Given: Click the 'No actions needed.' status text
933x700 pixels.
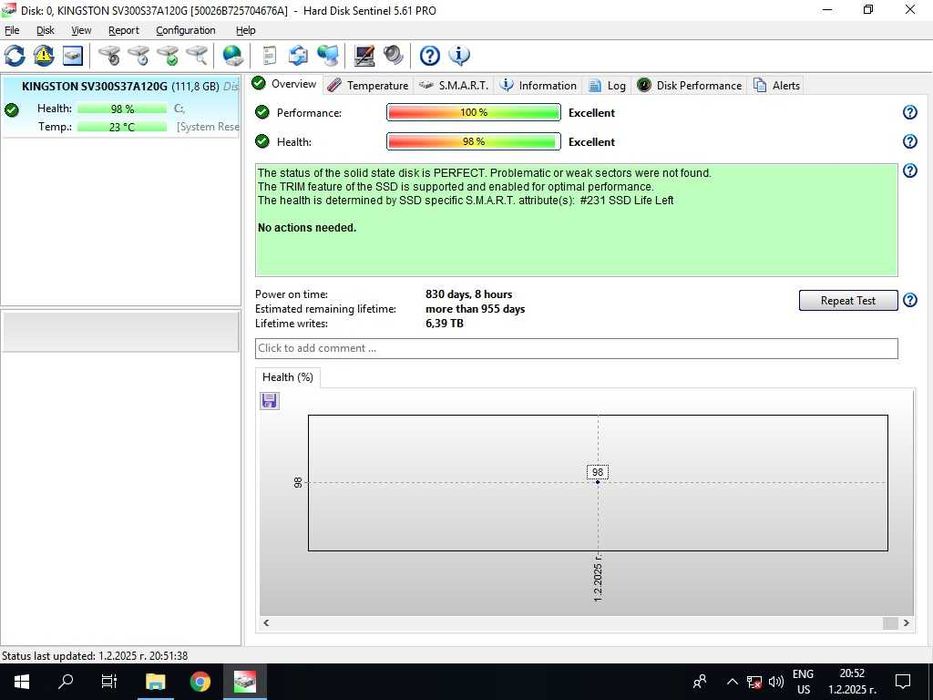Looking at the screenshot, I should [x=307, y=228].
